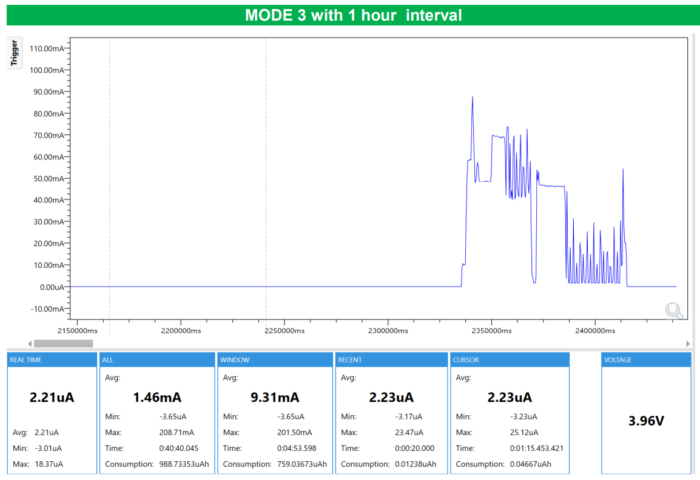This screenshot has width=700, height=480.
Task: Select the left dashed cursor line
Action: 109,180
